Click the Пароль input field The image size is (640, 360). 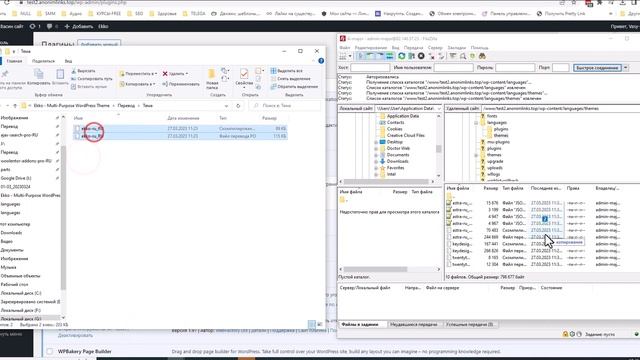tap(515, 68)
